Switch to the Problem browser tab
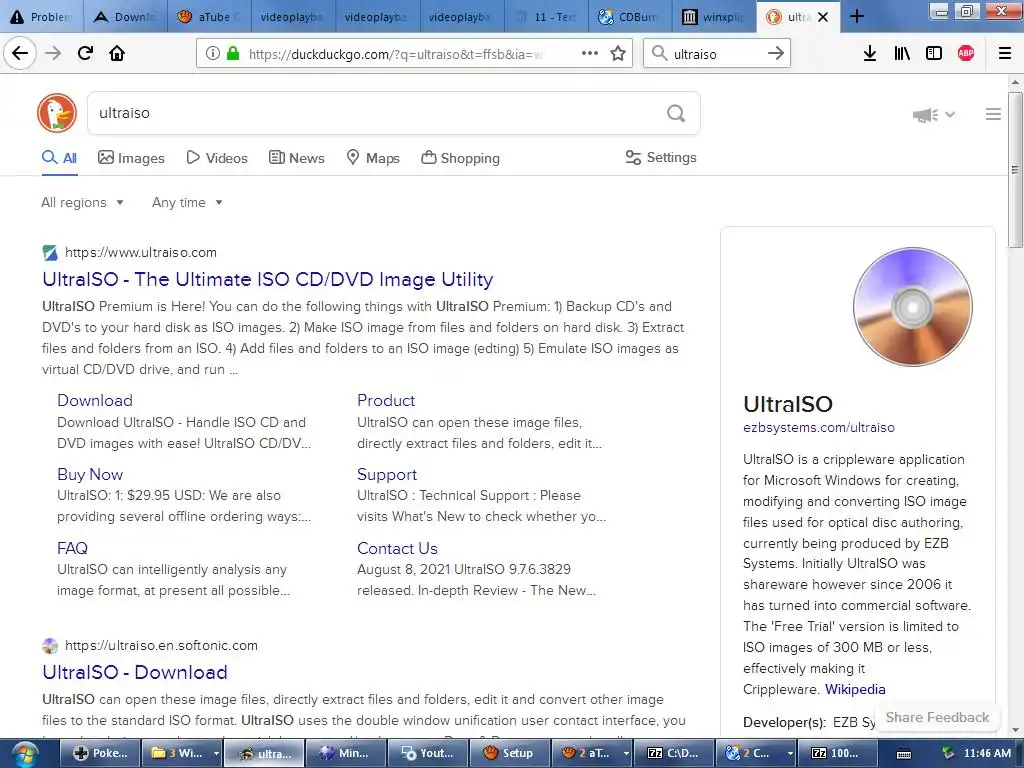Viewport: 1024px width, 768px height. pos(42,17)
